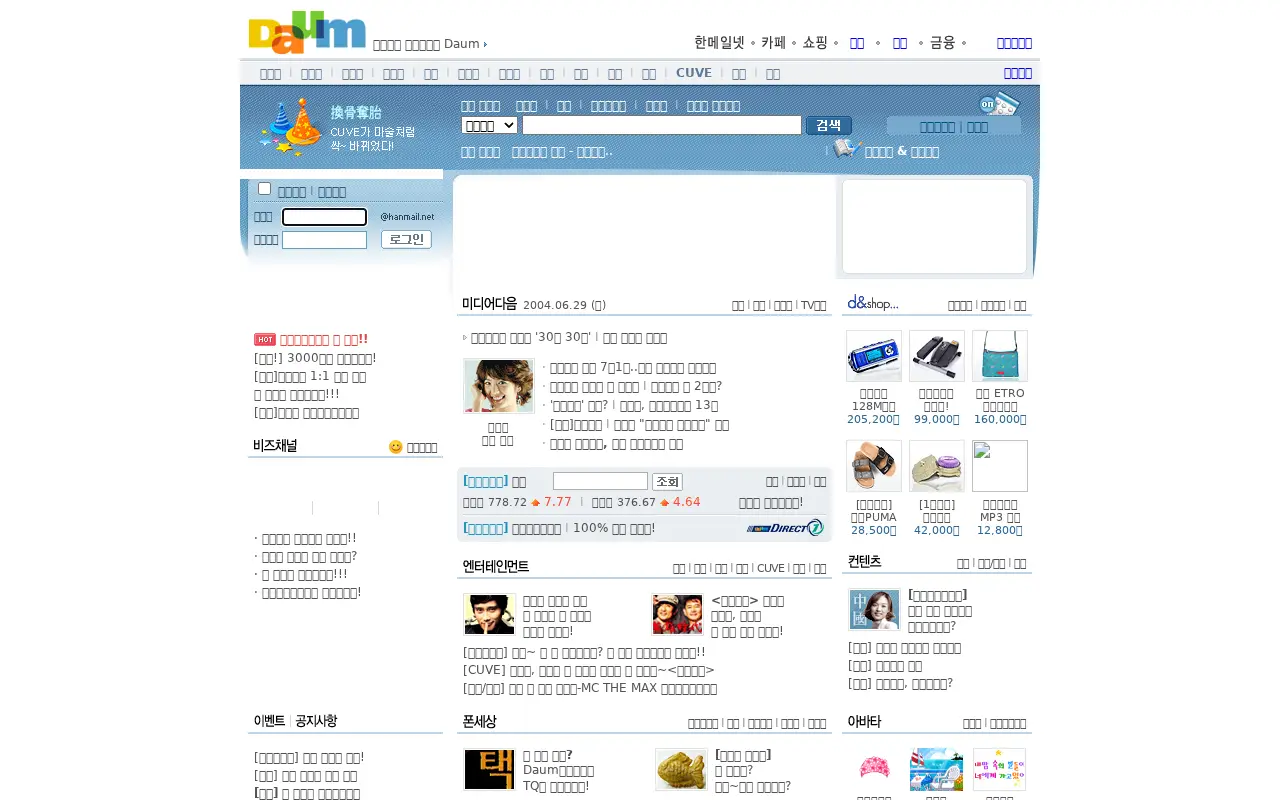Open the black stepper machine product image
1280x800 pixels.
937,356
